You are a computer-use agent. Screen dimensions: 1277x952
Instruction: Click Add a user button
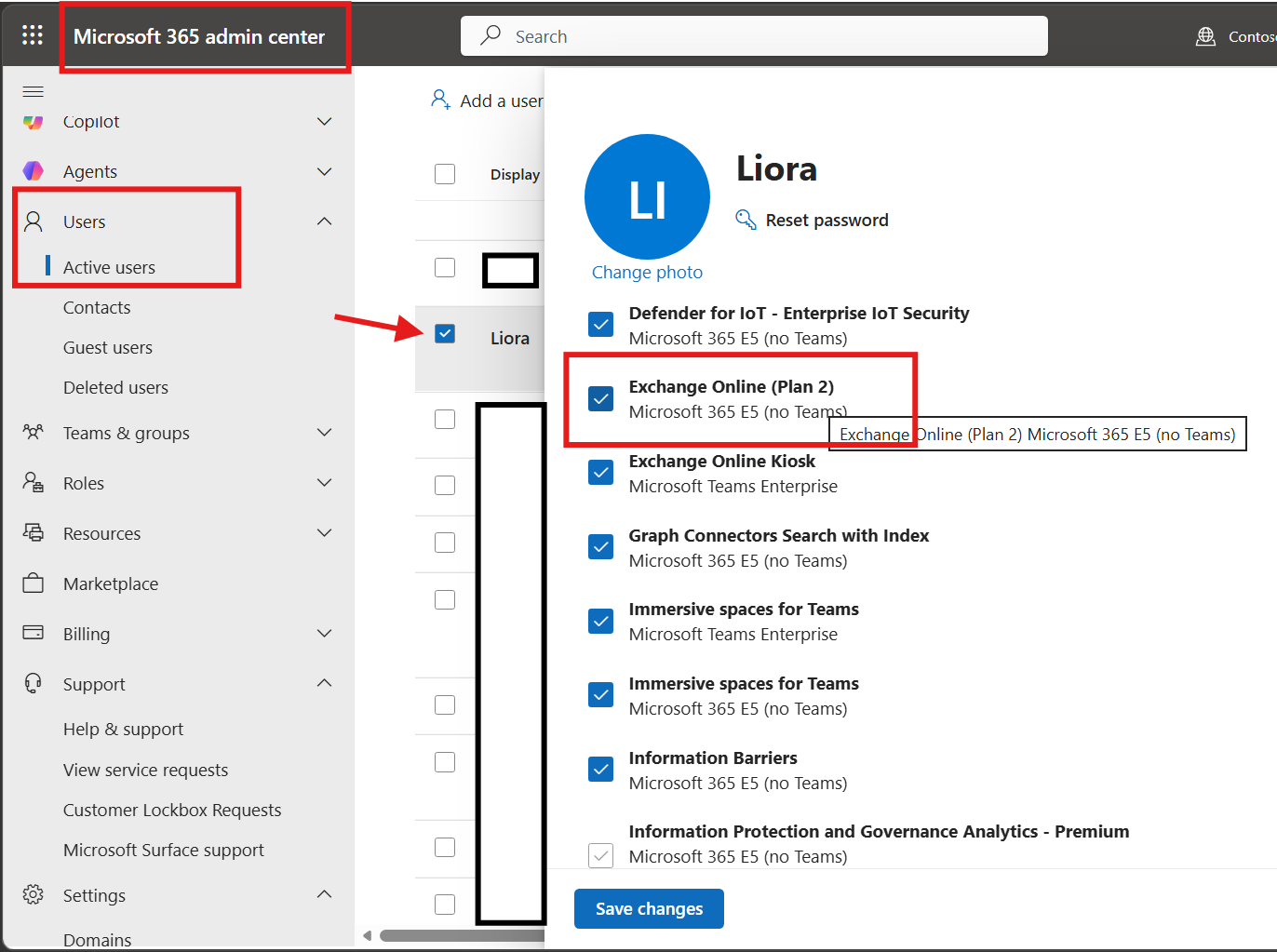(x=487, y=101)
